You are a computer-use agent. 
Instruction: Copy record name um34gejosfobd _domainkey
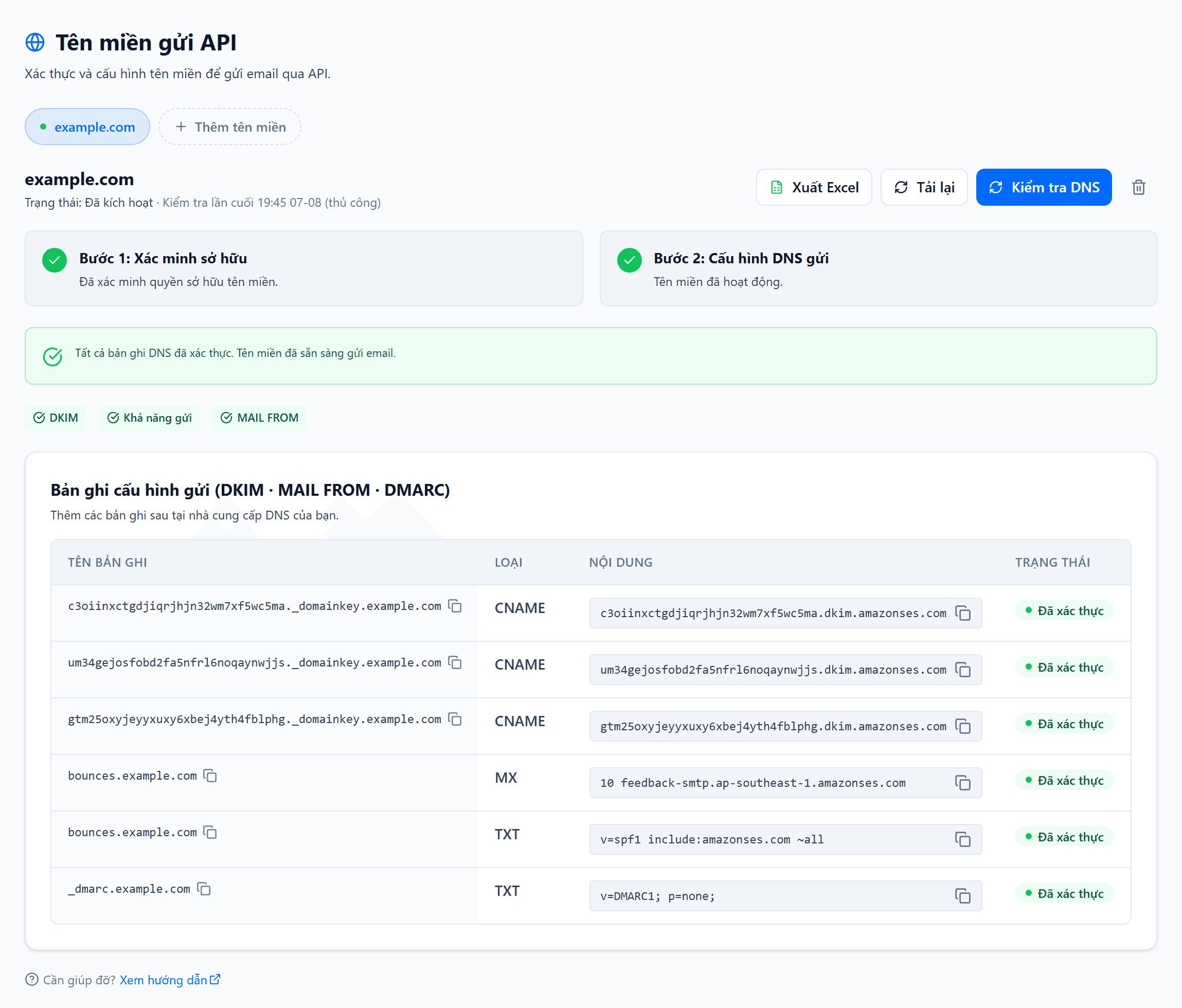(x=455, y=662)
